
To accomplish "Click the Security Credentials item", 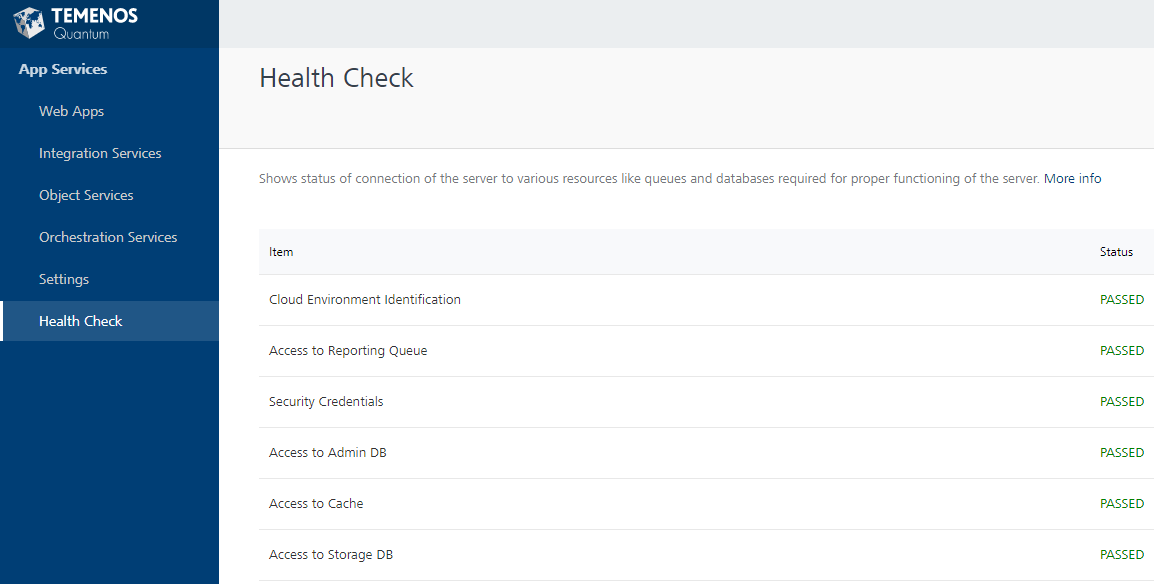I will click(x=326, y=402).
